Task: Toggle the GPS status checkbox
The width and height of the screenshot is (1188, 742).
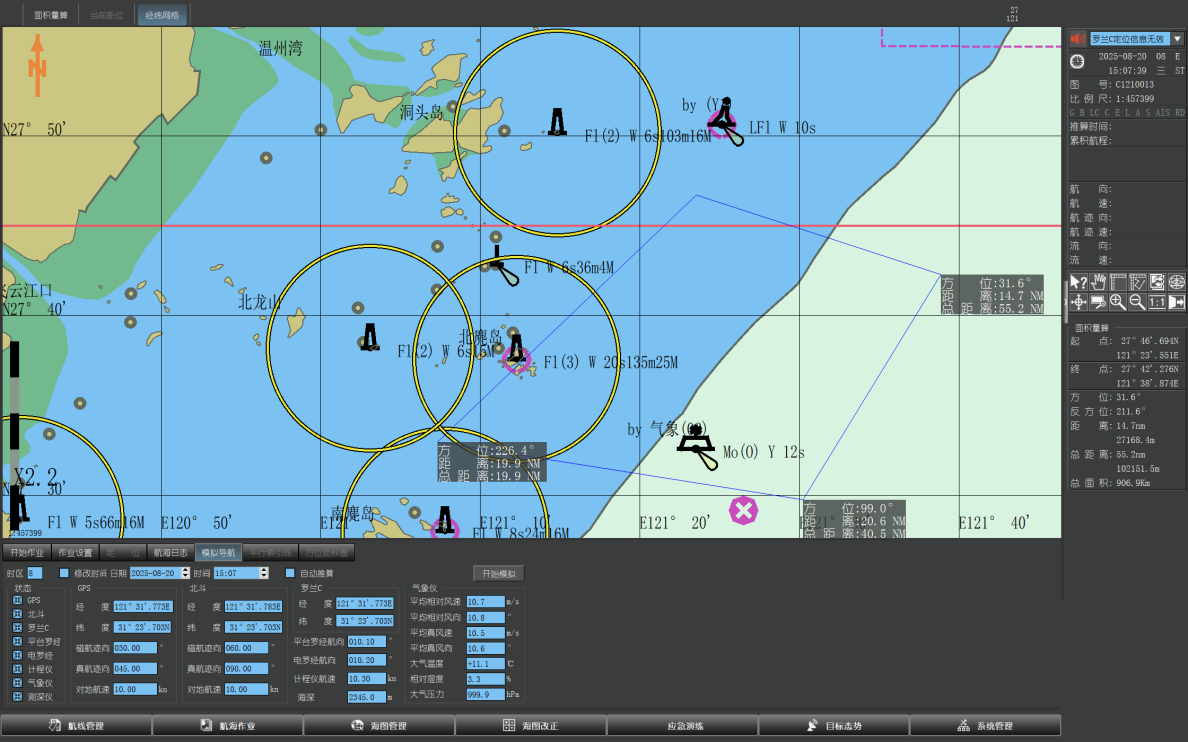Action: (17, 600)
